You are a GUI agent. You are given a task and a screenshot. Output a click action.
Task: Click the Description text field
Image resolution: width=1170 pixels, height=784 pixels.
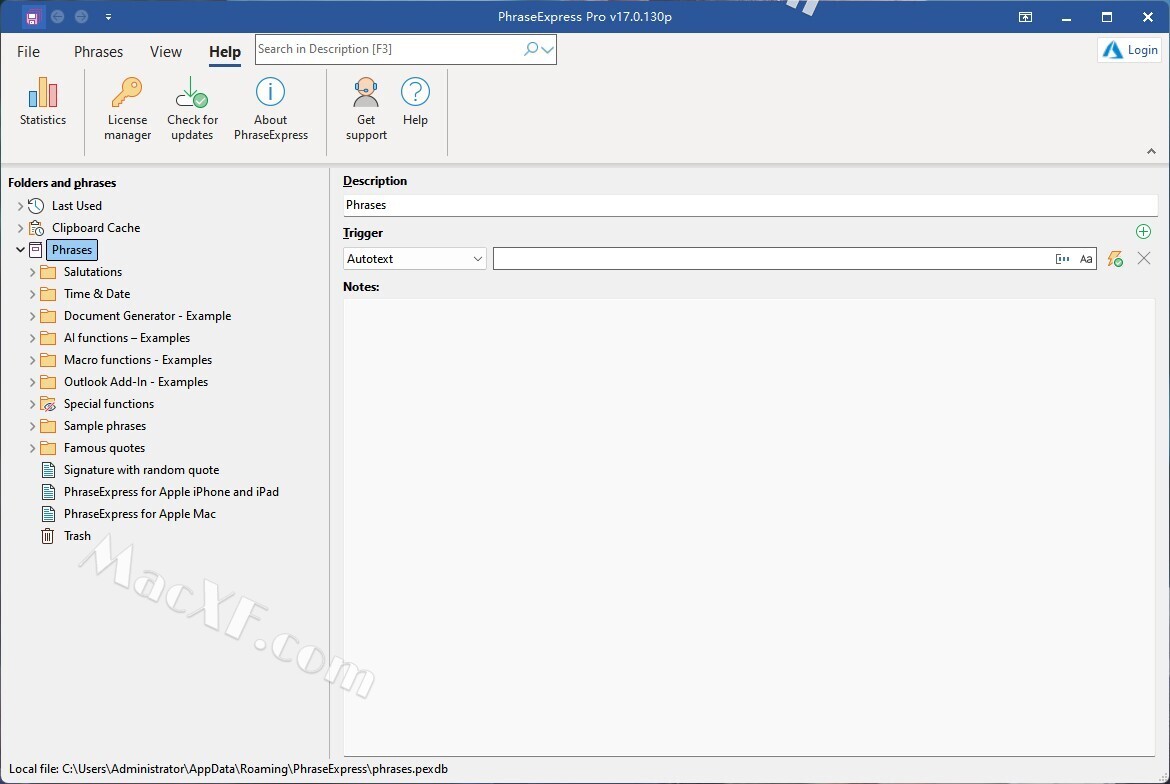click(x=750, y=205)
